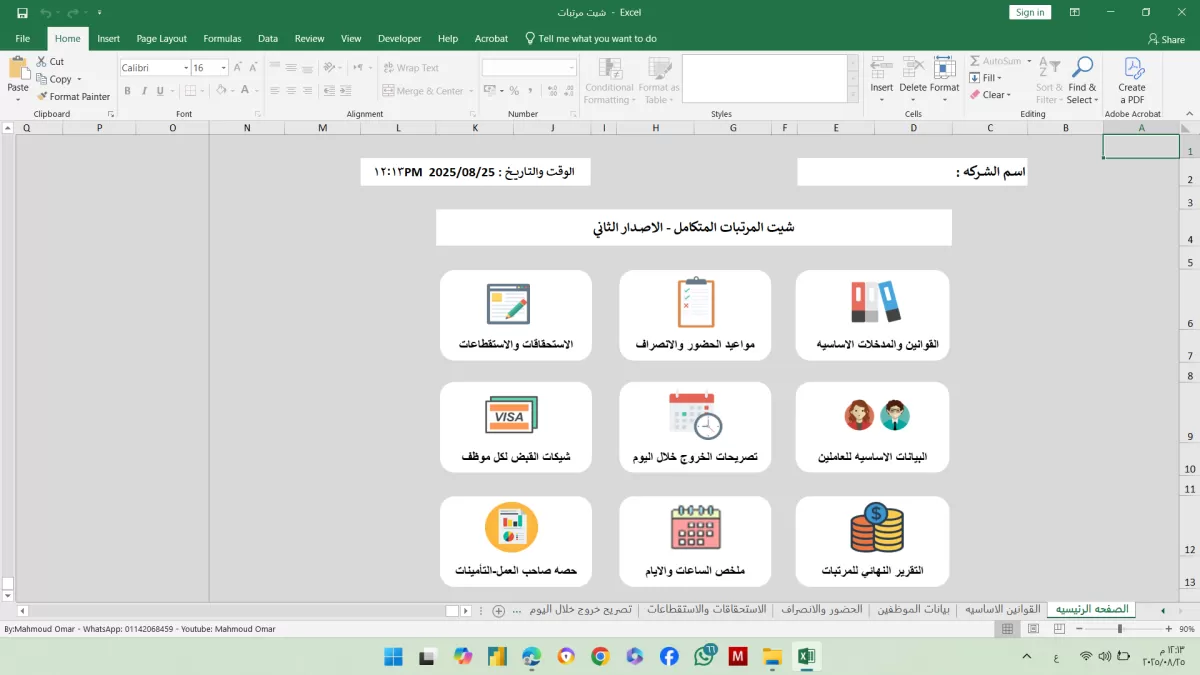Switch to Normal view in status bar
The width and height of the screenshot is (1200, 675).
(1007, 629)
